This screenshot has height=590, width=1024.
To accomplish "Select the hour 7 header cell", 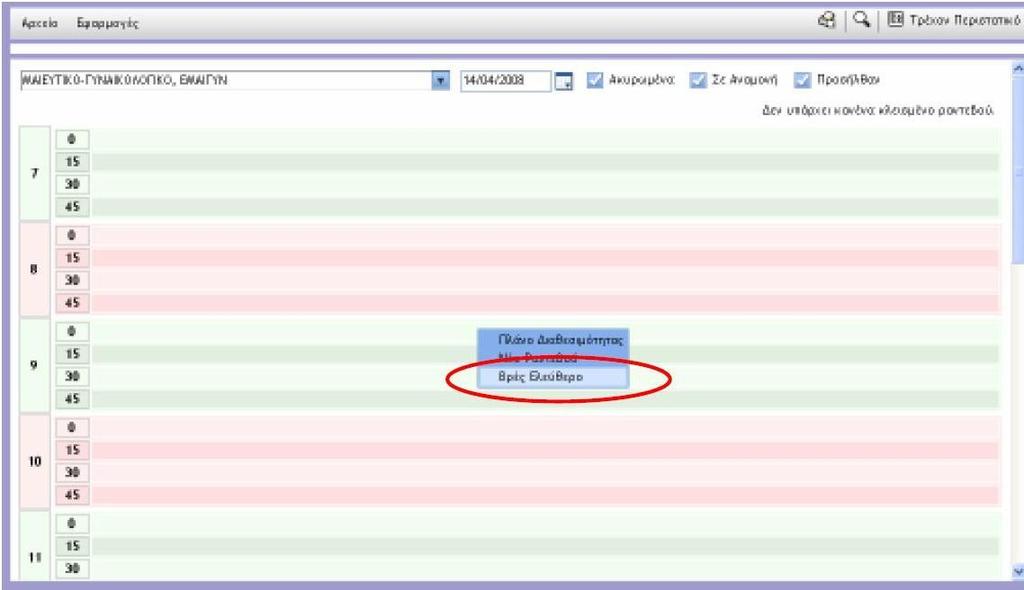I will (x=35, y=173).
